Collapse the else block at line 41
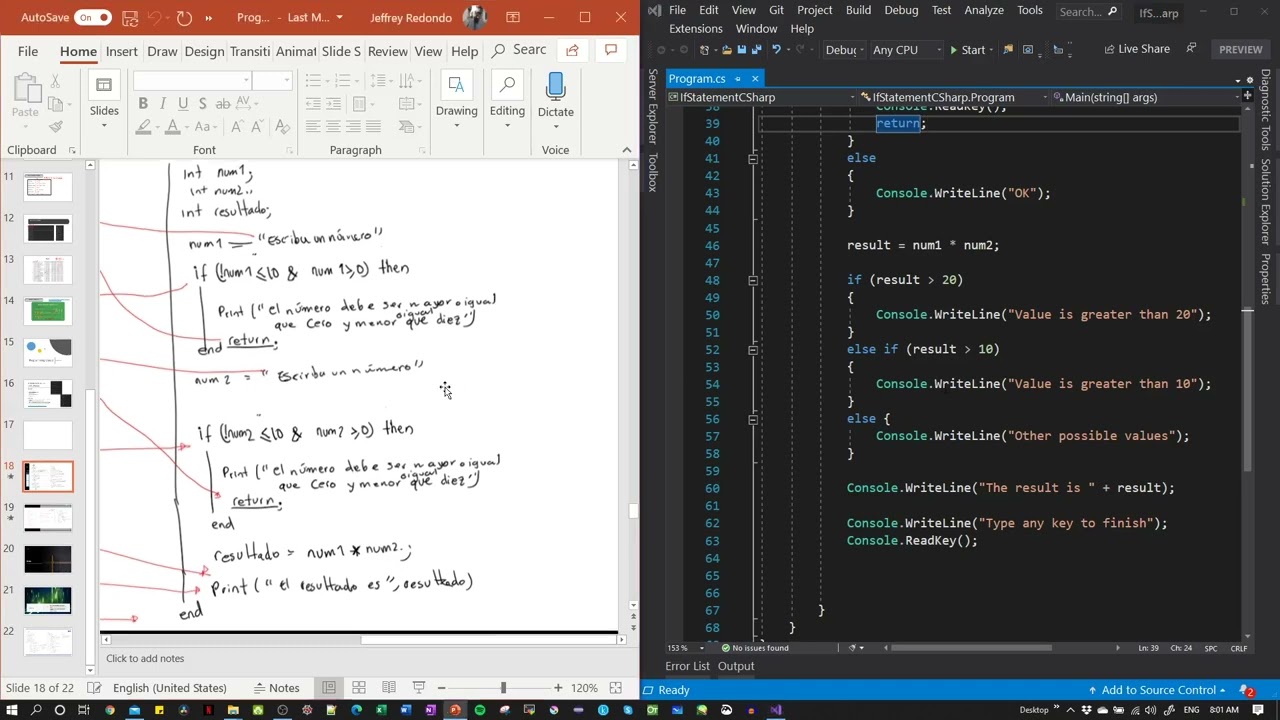 click(753, 158)
